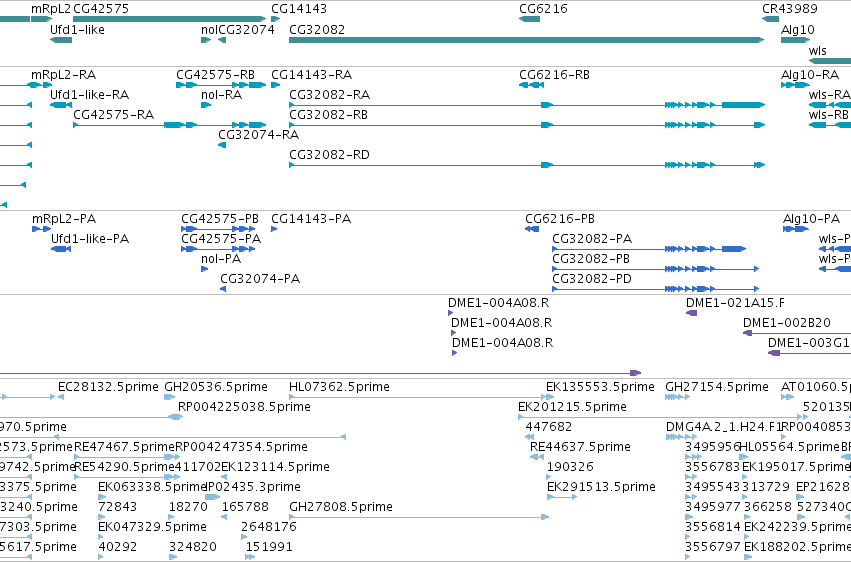Select the mRpL2 gene label
Viewport: 851px width, 562px height.
51,9
